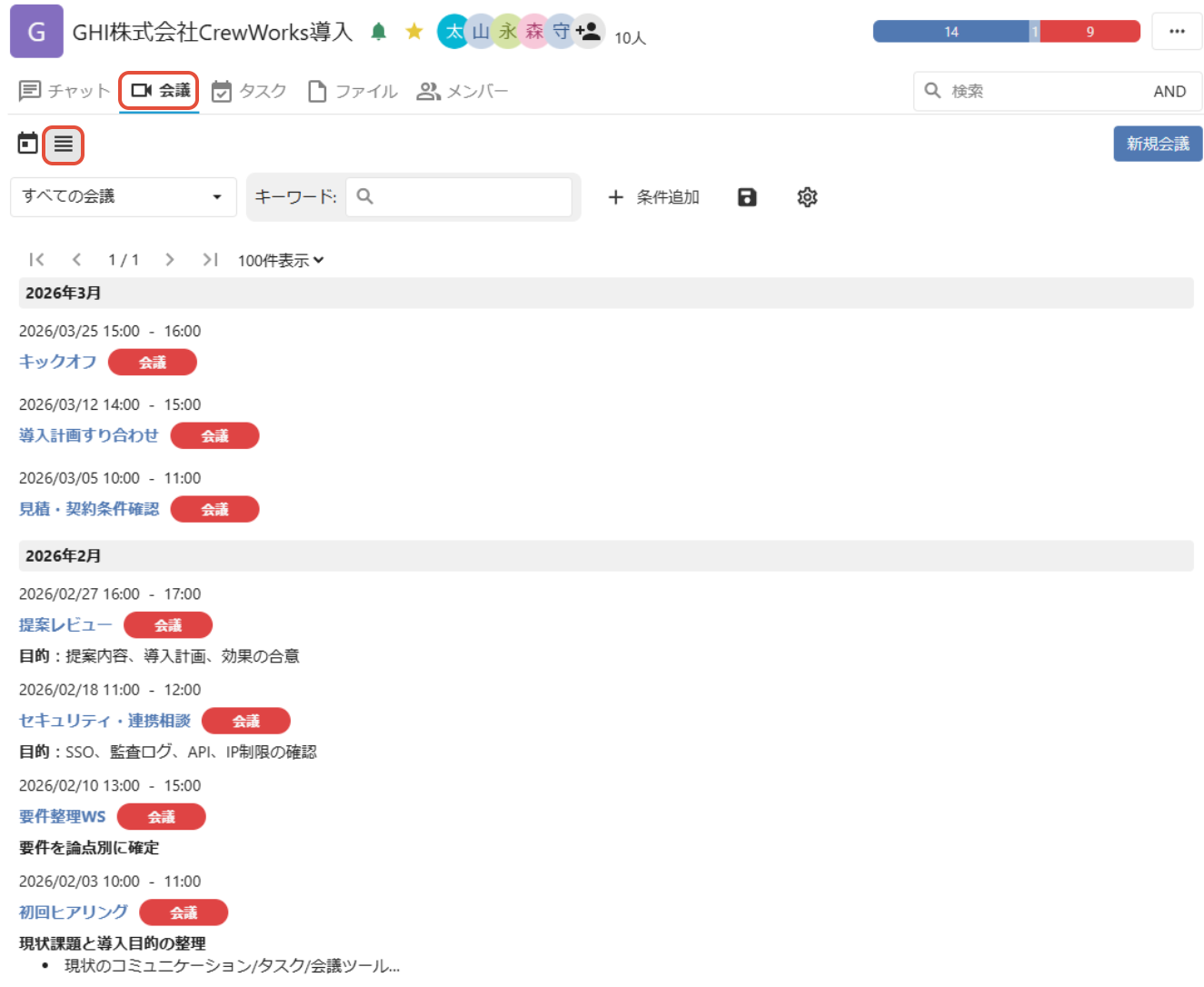Click the date 2026/03/25 15:00 - 16:00

[110, 331]
